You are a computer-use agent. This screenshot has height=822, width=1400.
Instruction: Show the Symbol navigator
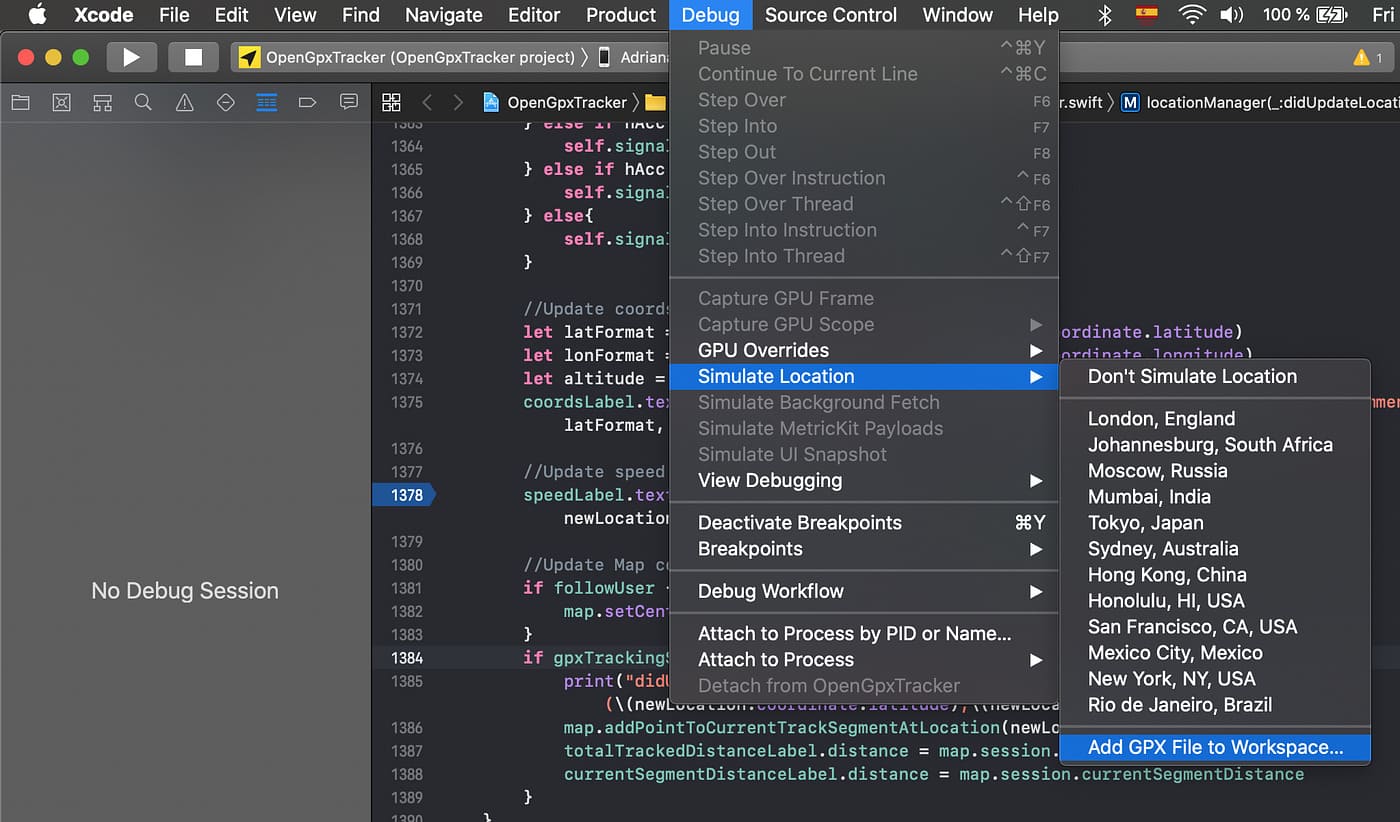point(102,102)
